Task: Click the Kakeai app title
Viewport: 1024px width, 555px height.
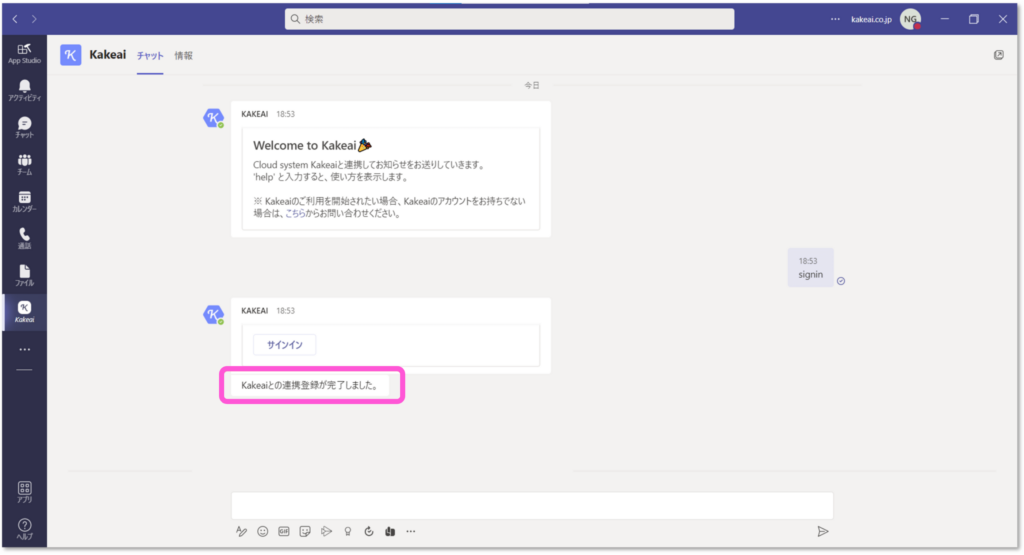Action: click(x=108, y=55)
